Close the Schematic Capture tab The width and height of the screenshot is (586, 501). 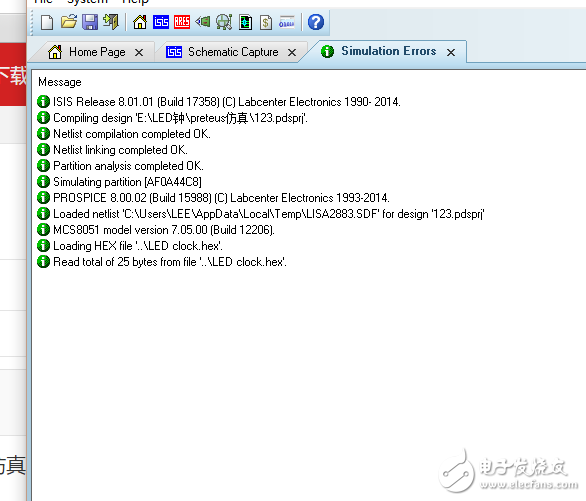click(x=292, y=53)
